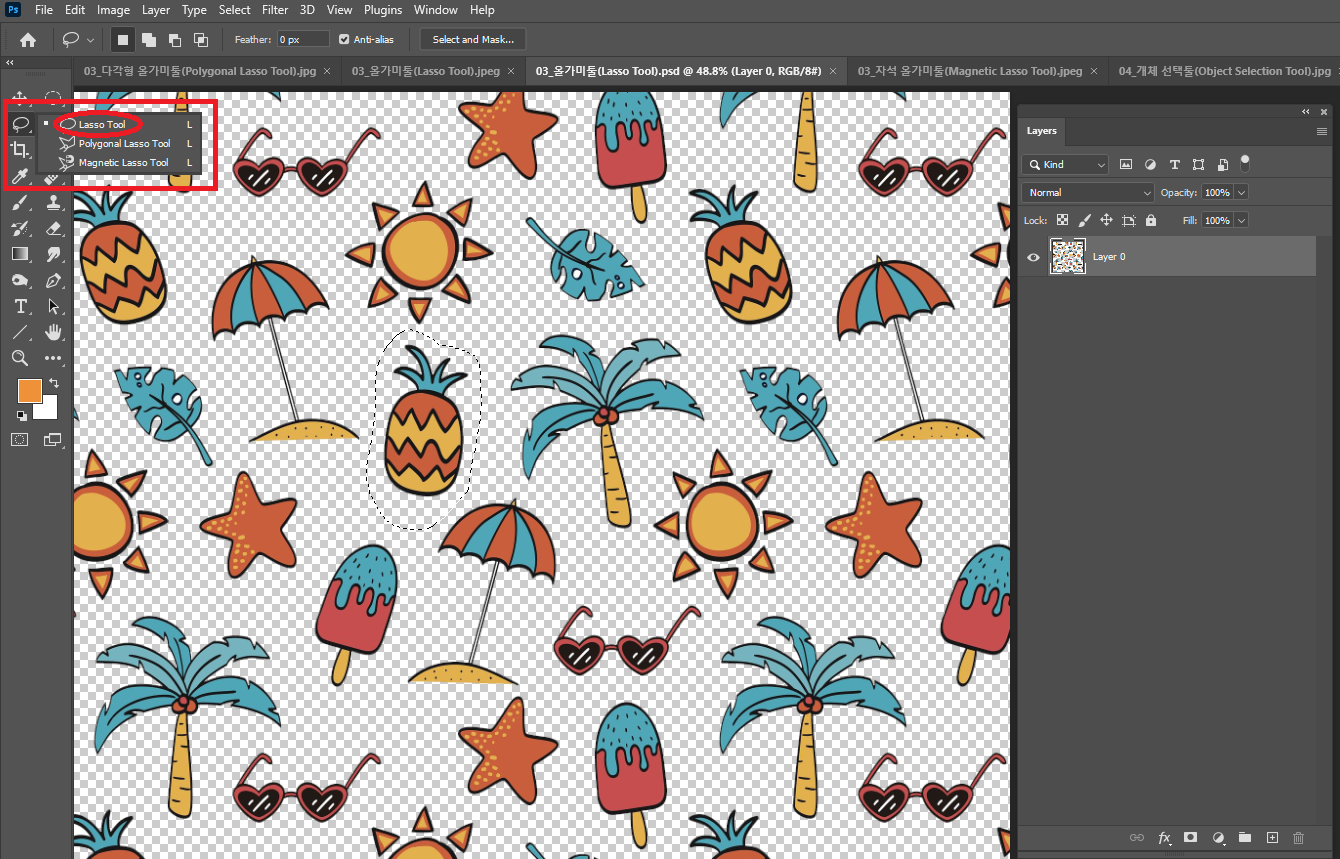Image resolution: width=1340 pixels, height=859 pixels.
Task: Open the Layers panel options menu
Action: coord(1322,131)
